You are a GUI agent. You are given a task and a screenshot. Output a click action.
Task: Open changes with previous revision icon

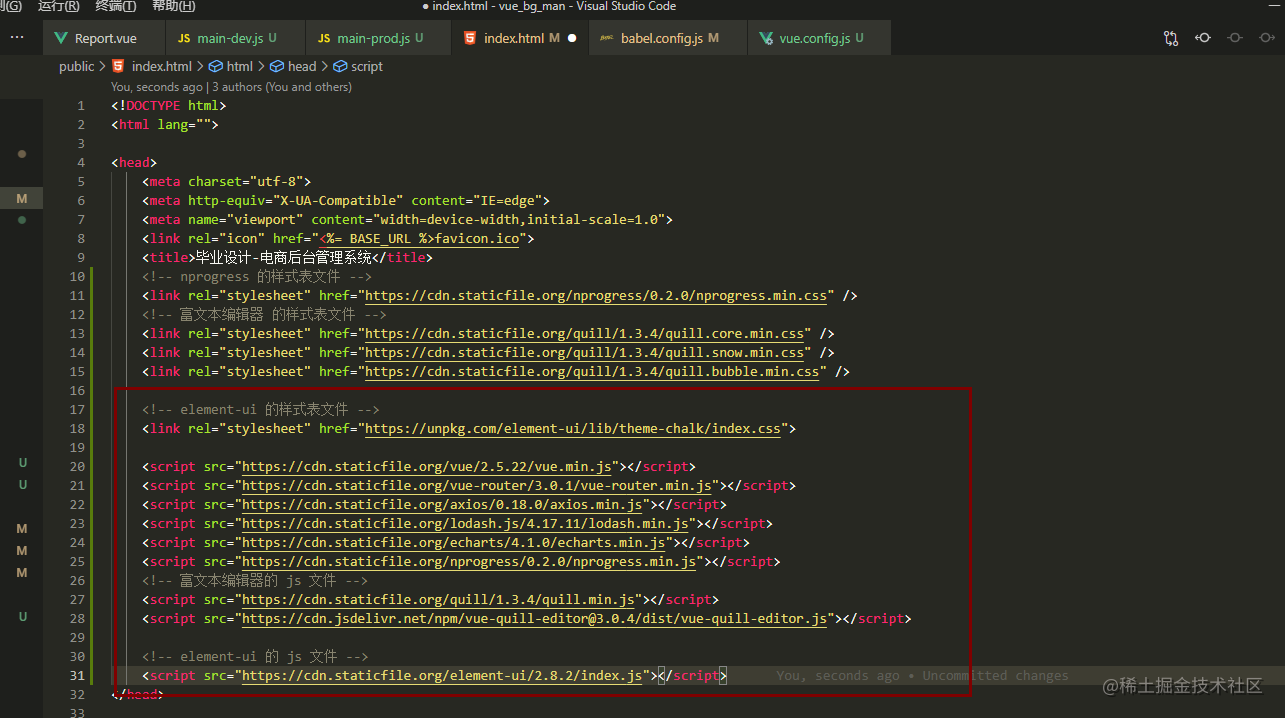pos(1203,38)
